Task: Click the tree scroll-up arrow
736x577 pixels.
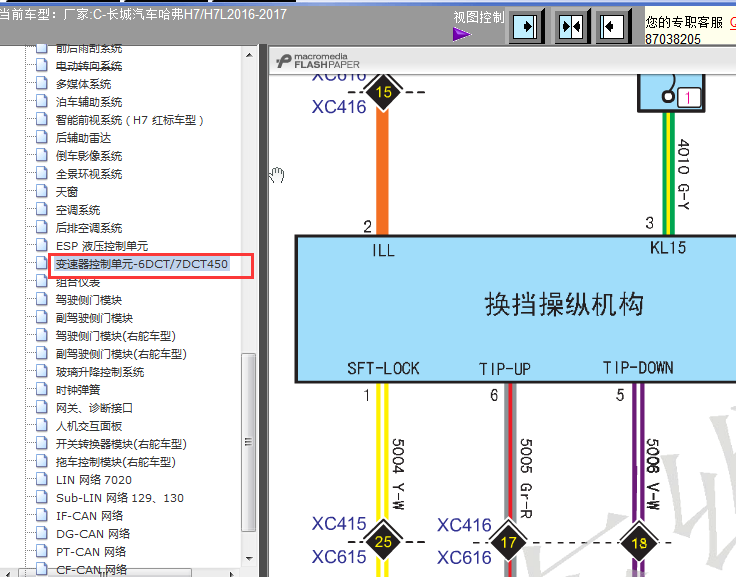Action: (249, 55)
